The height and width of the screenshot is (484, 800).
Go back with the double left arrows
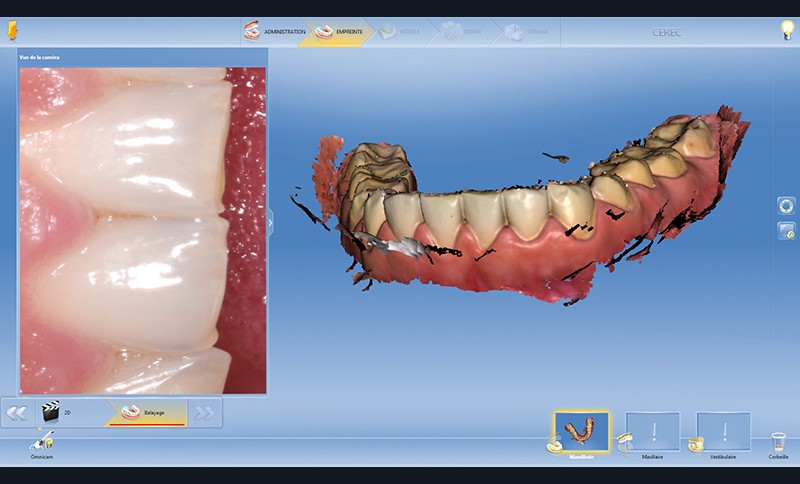[16, 412]
